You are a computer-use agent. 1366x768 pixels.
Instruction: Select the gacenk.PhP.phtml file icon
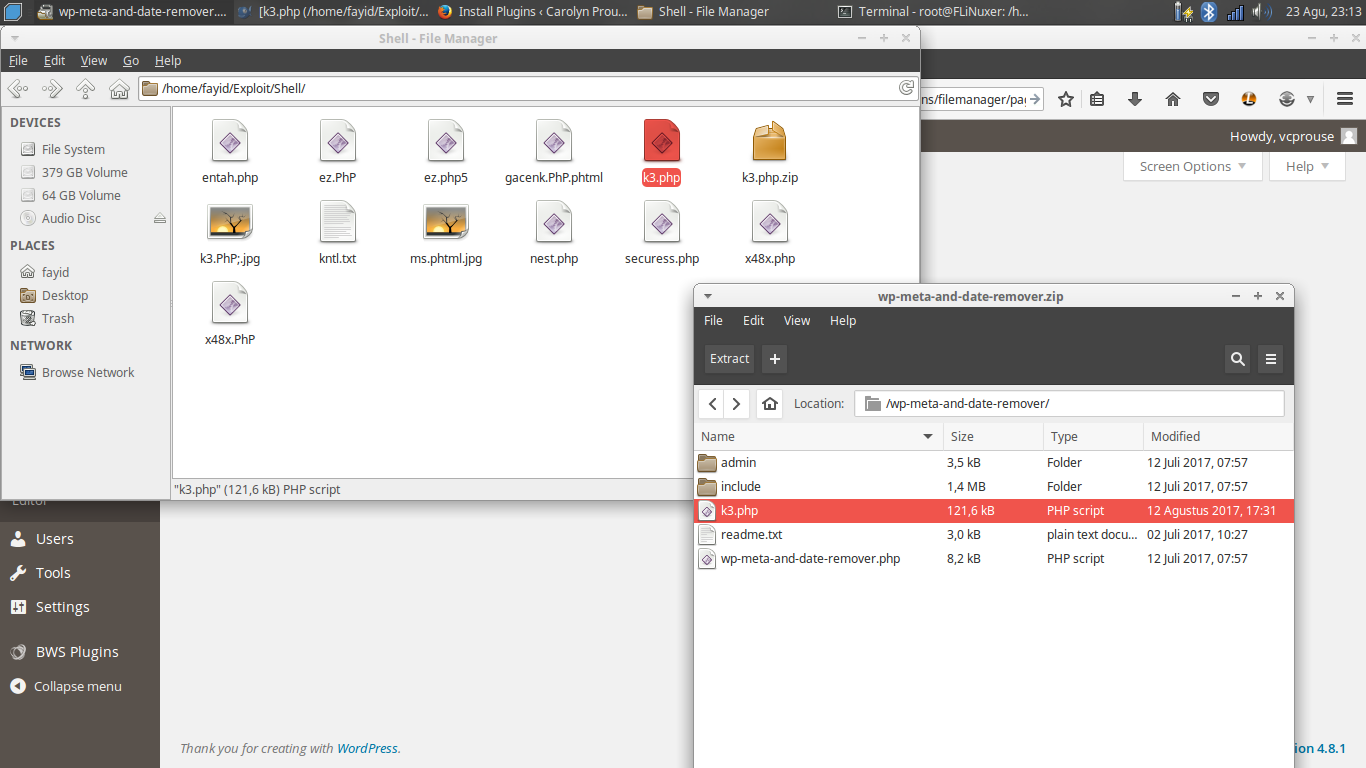(554, 141)
